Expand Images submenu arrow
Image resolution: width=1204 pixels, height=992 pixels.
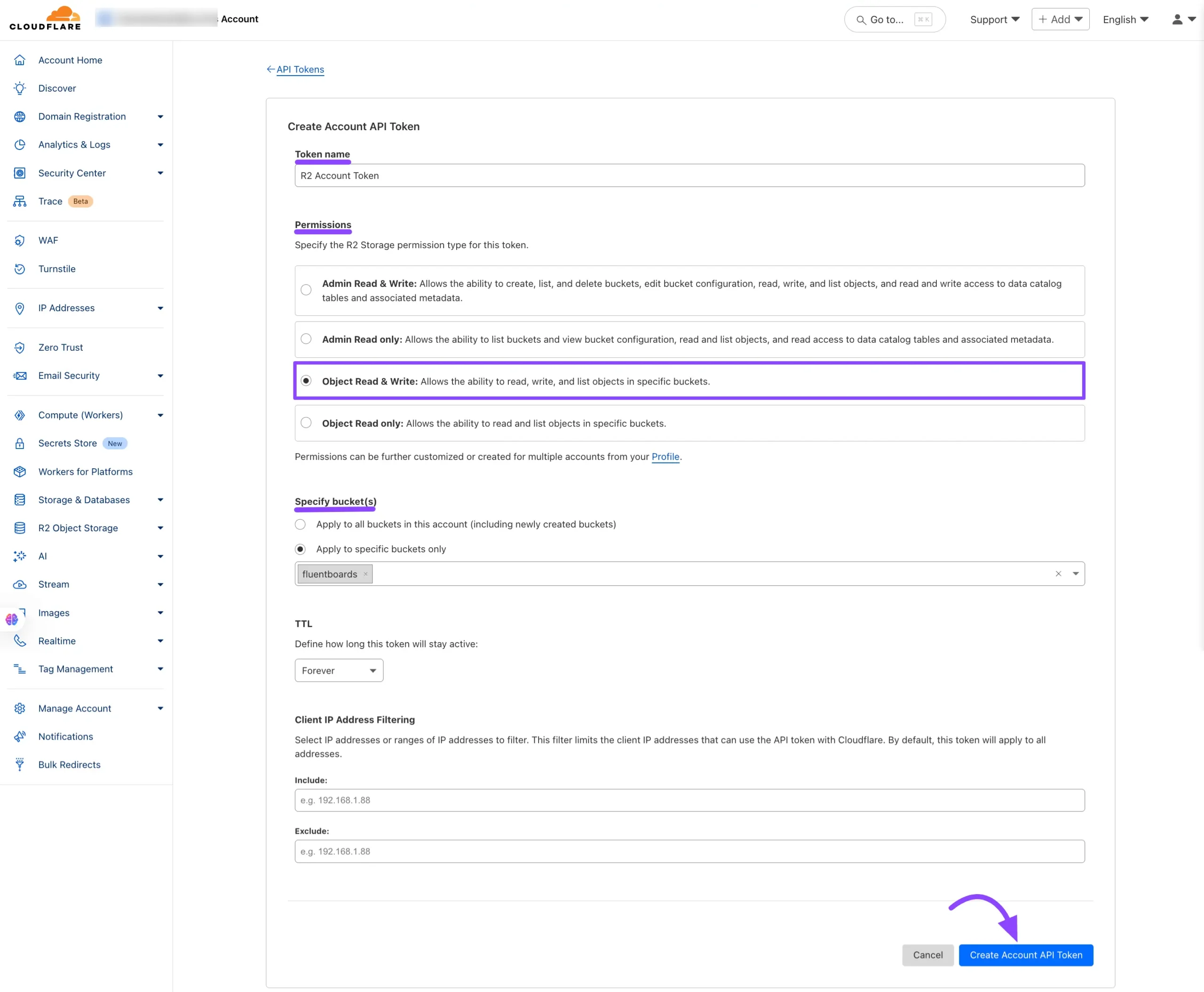pos(160,613)
